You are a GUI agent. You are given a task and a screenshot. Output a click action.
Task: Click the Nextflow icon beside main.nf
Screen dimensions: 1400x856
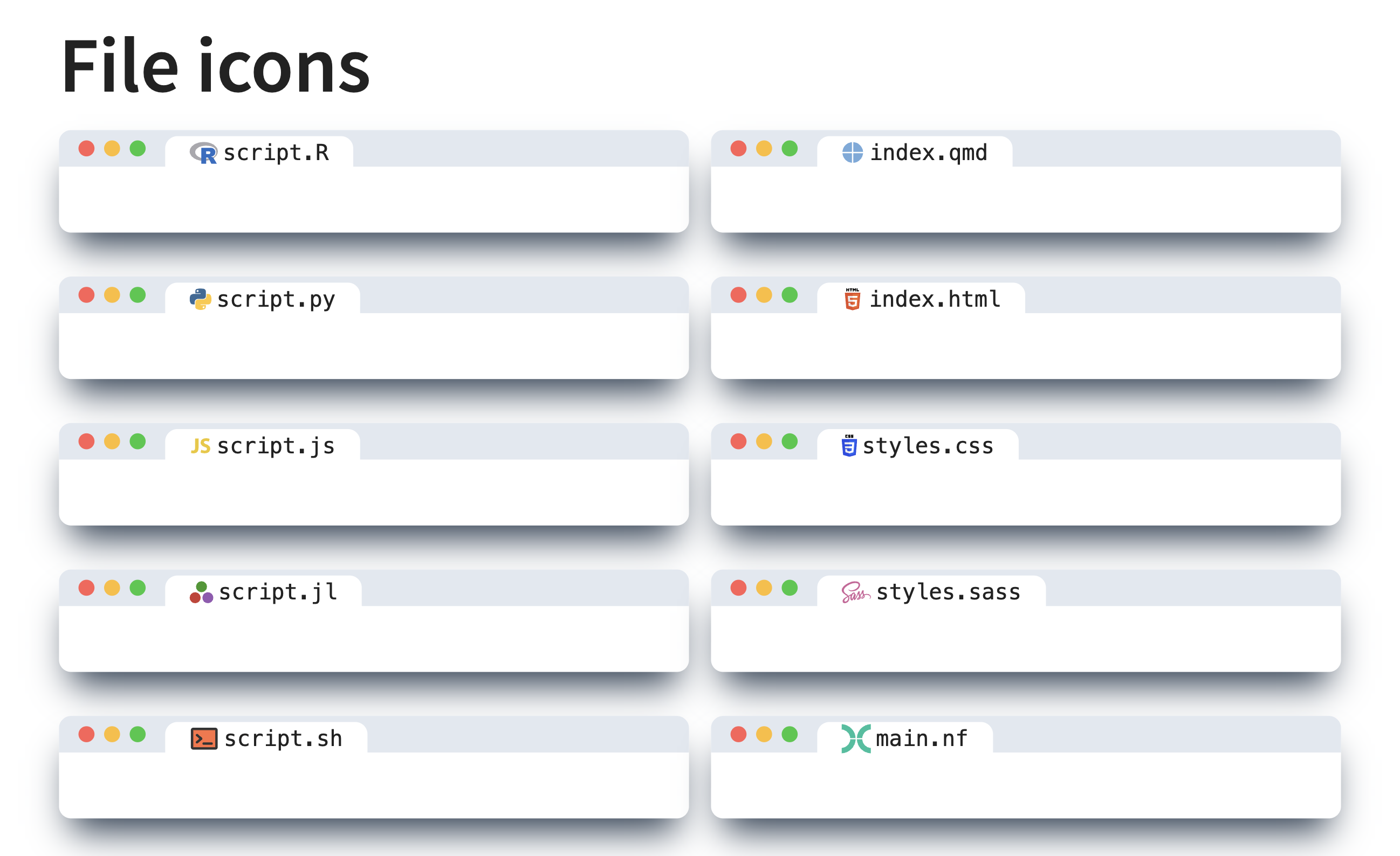pos(856,739)
